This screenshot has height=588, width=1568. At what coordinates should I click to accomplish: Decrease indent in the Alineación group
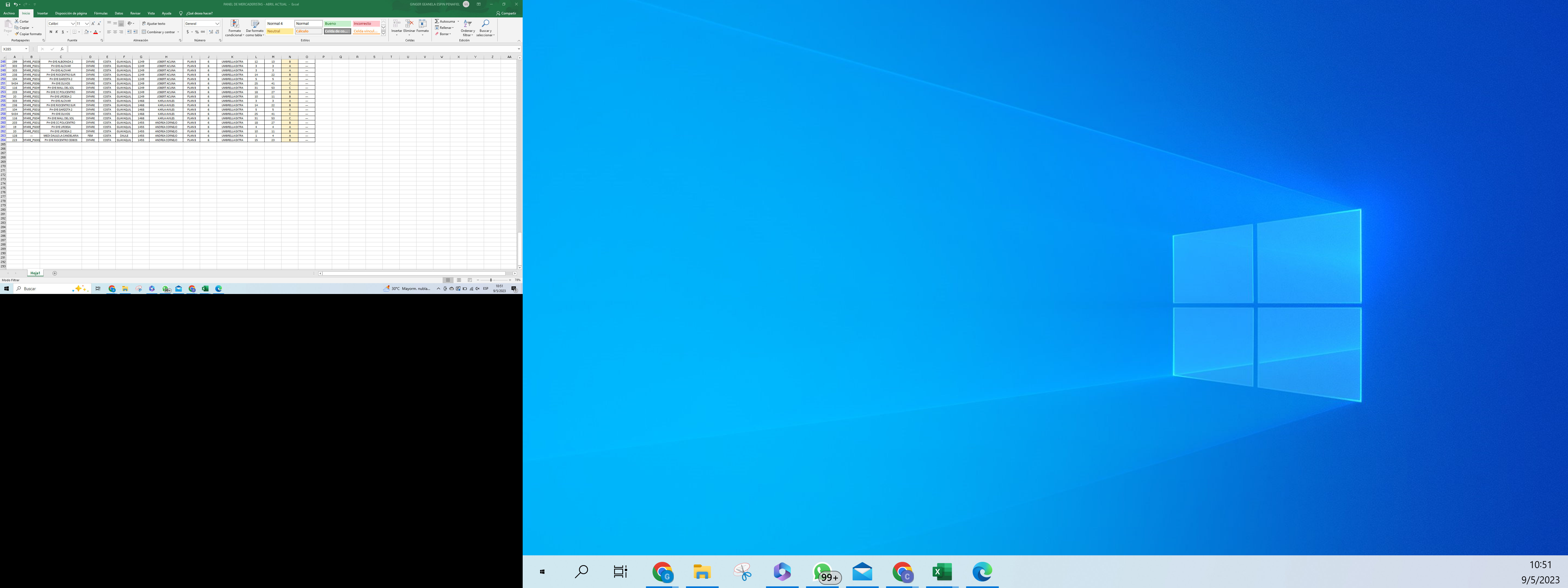click(129, 32)
